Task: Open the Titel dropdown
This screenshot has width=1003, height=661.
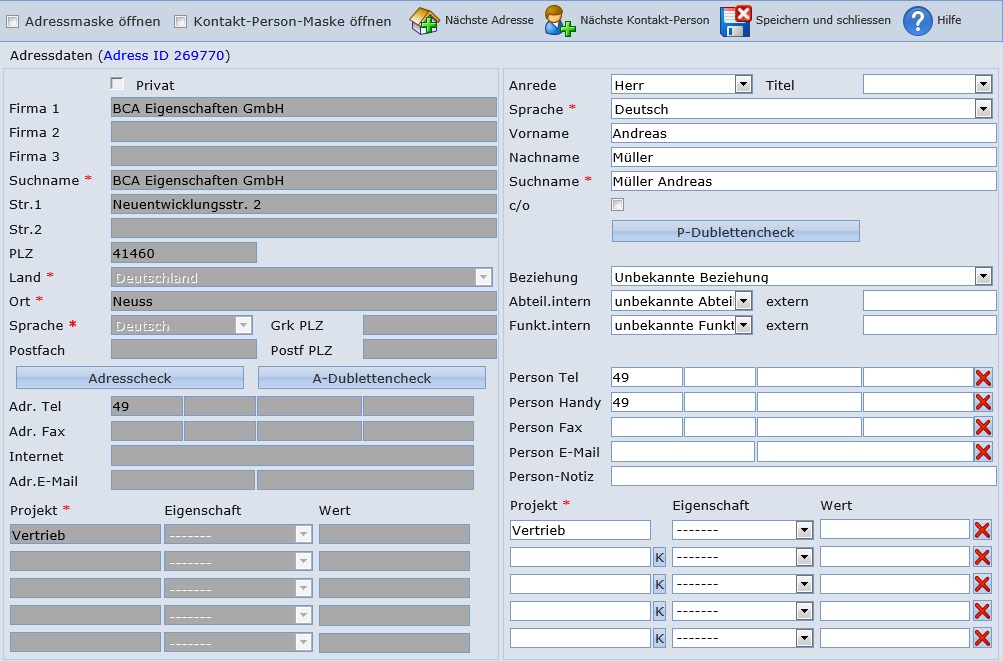Action: click(983, 85)
